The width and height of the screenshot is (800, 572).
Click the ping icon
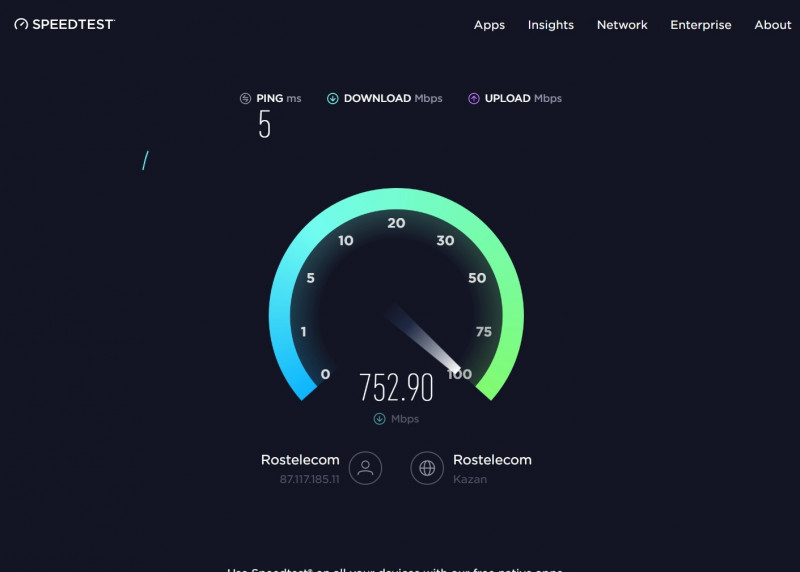click(x=245, y=98)
